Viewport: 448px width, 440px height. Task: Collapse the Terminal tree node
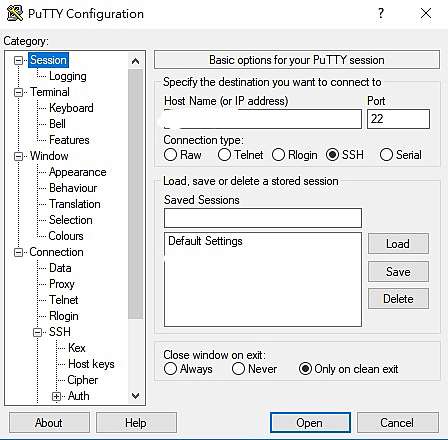pyautogui.click(x=19, y=92)
